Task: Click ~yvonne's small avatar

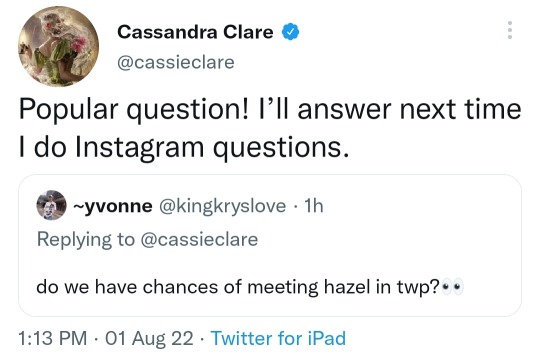Action: point(51,205)
